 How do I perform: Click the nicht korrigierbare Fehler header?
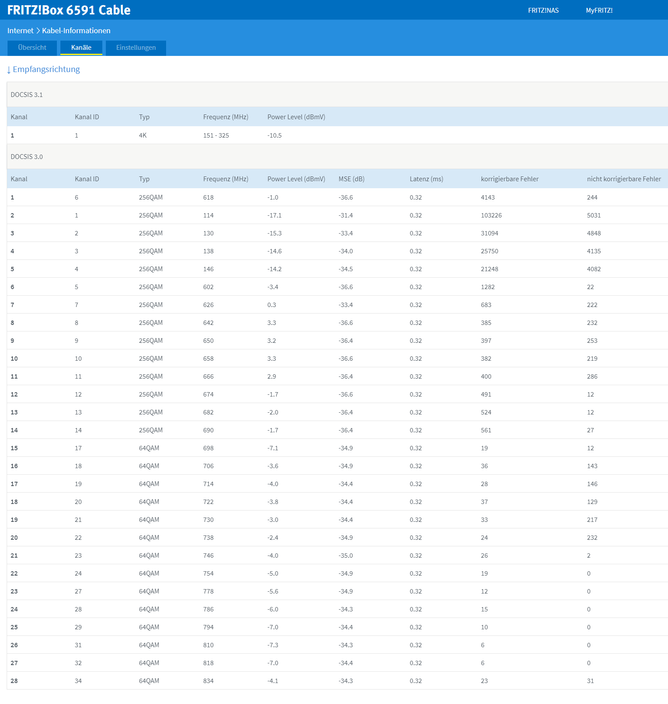pos(624,179)
